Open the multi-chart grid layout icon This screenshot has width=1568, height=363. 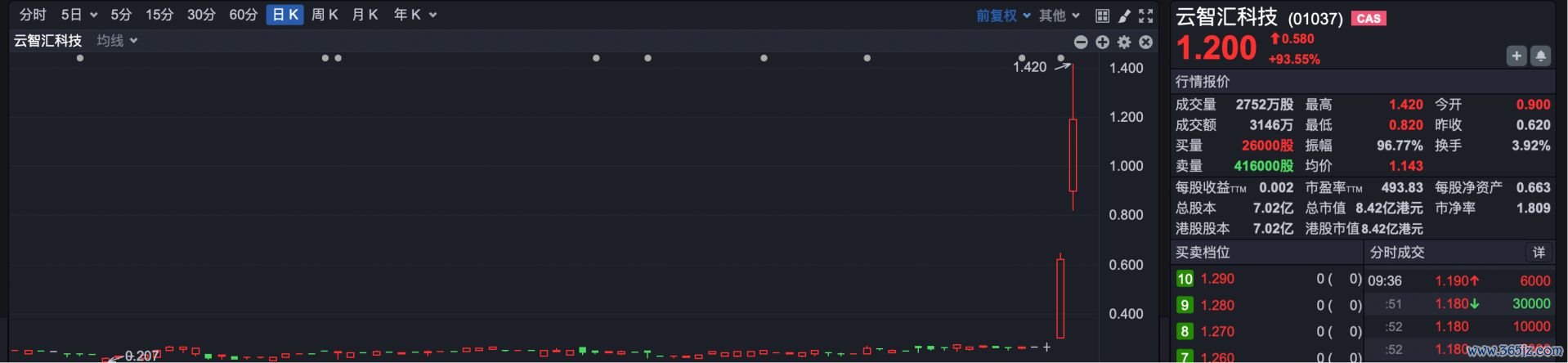(1102, 16)
